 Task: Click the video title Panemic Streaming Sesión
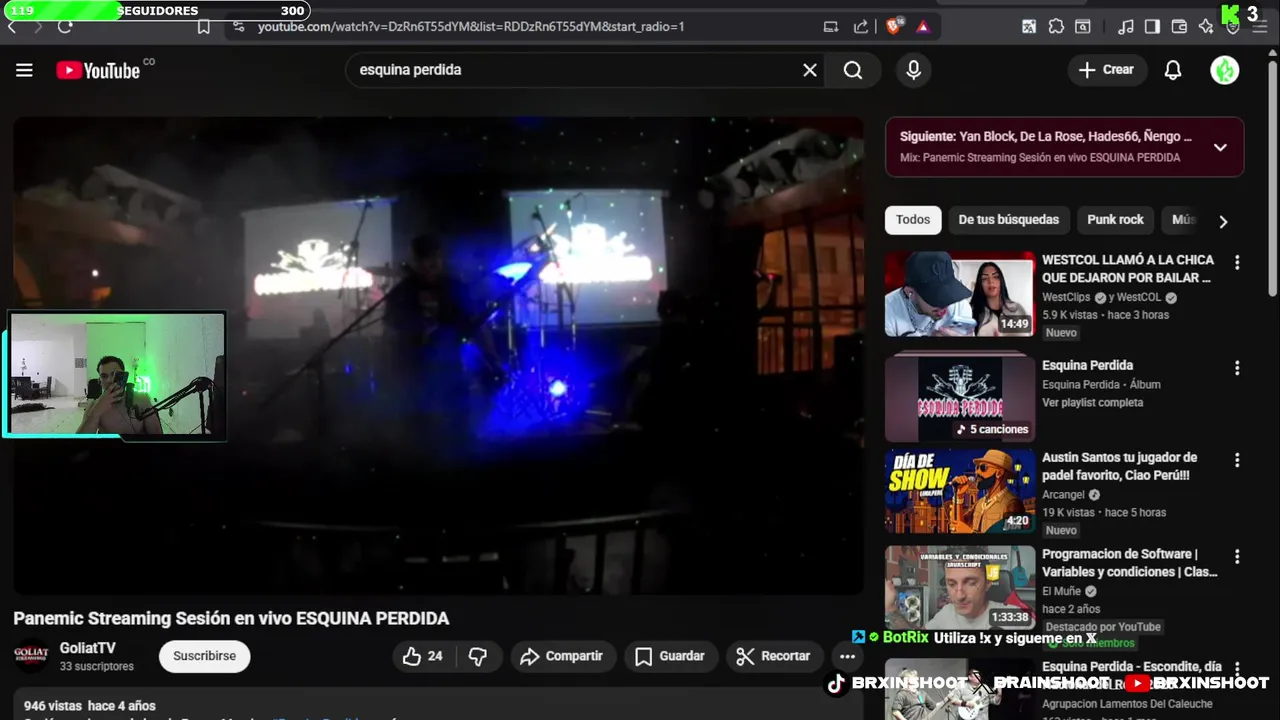click(x=231, y=618)
